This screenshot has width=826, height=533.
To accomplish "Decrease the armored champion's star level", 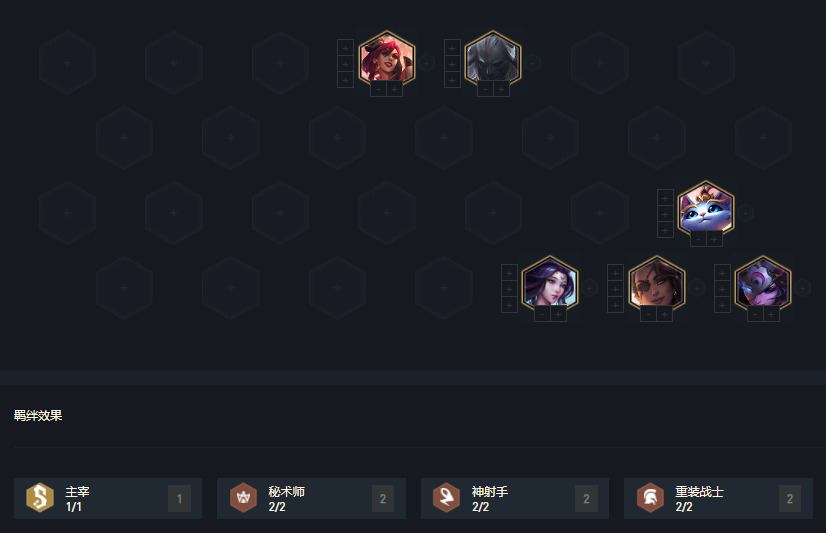I will point(485,90).
